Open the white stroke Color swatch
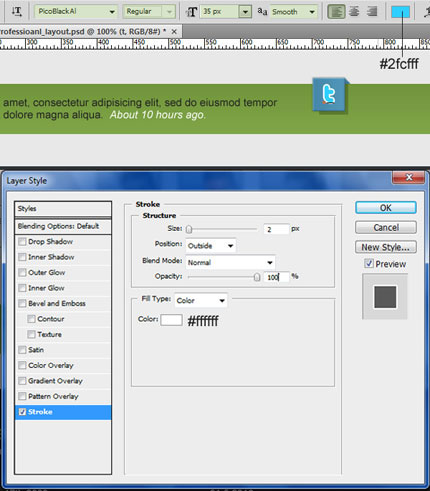 [171, 320]
